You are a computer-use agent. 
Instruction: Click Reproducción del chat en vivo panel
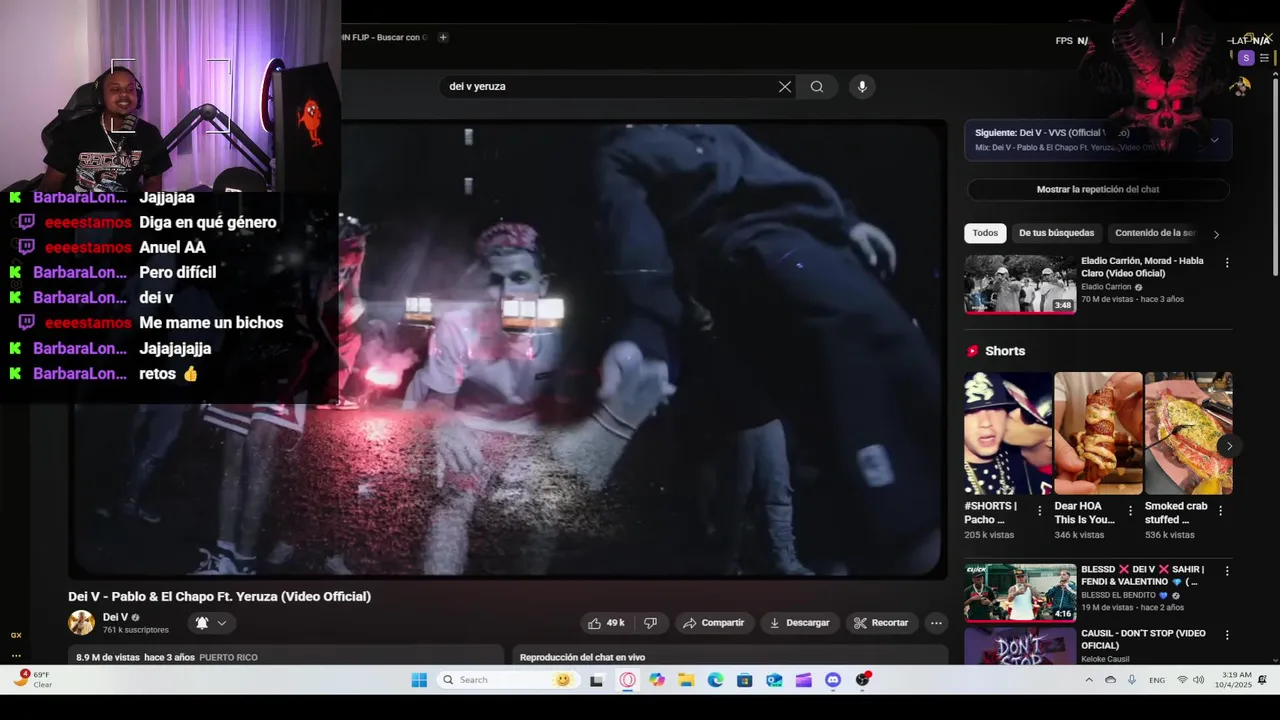coord(728,656)
